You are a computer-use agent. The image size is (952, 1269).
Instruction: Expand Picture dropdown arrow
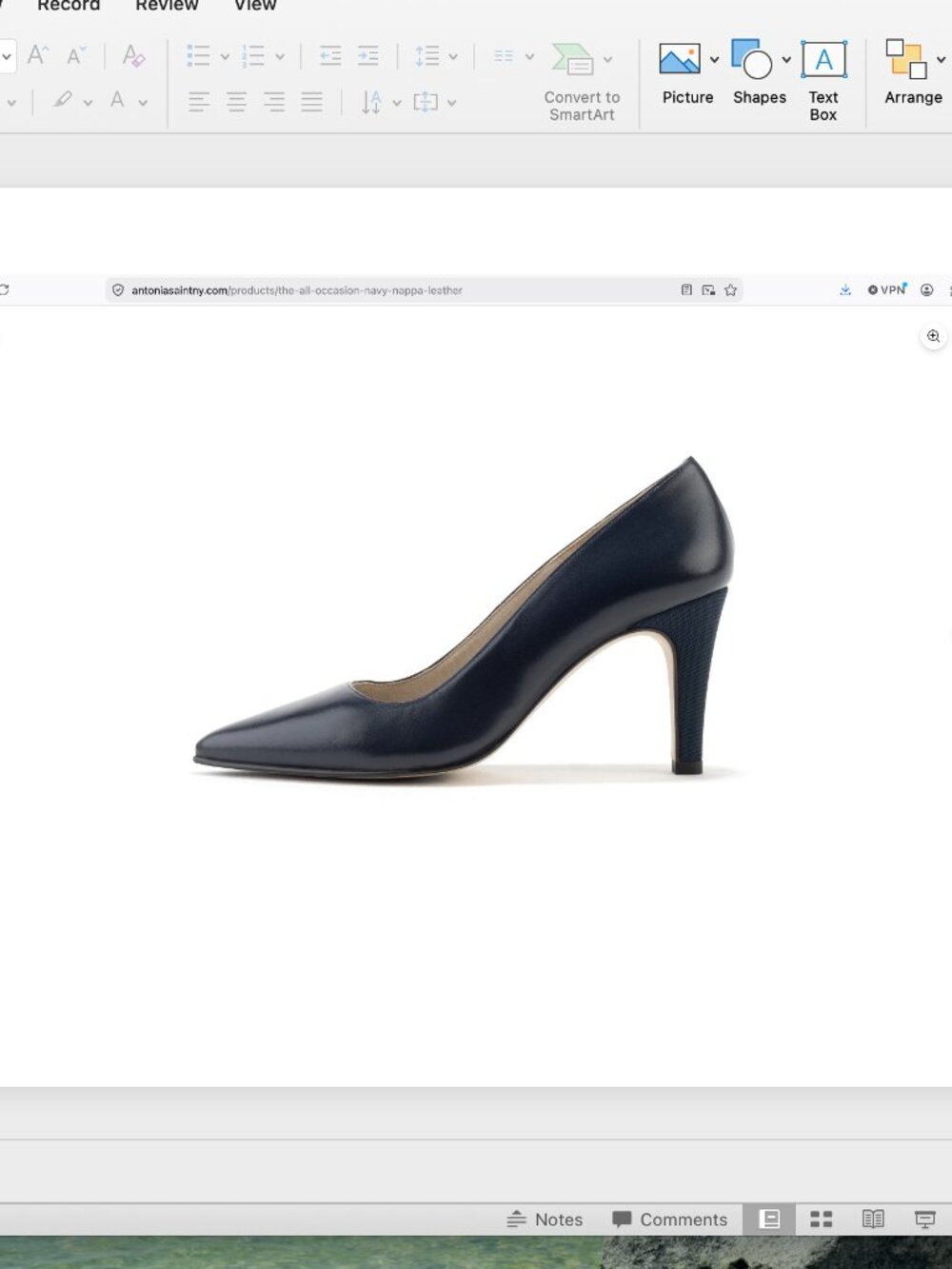[x=714, y=59]
